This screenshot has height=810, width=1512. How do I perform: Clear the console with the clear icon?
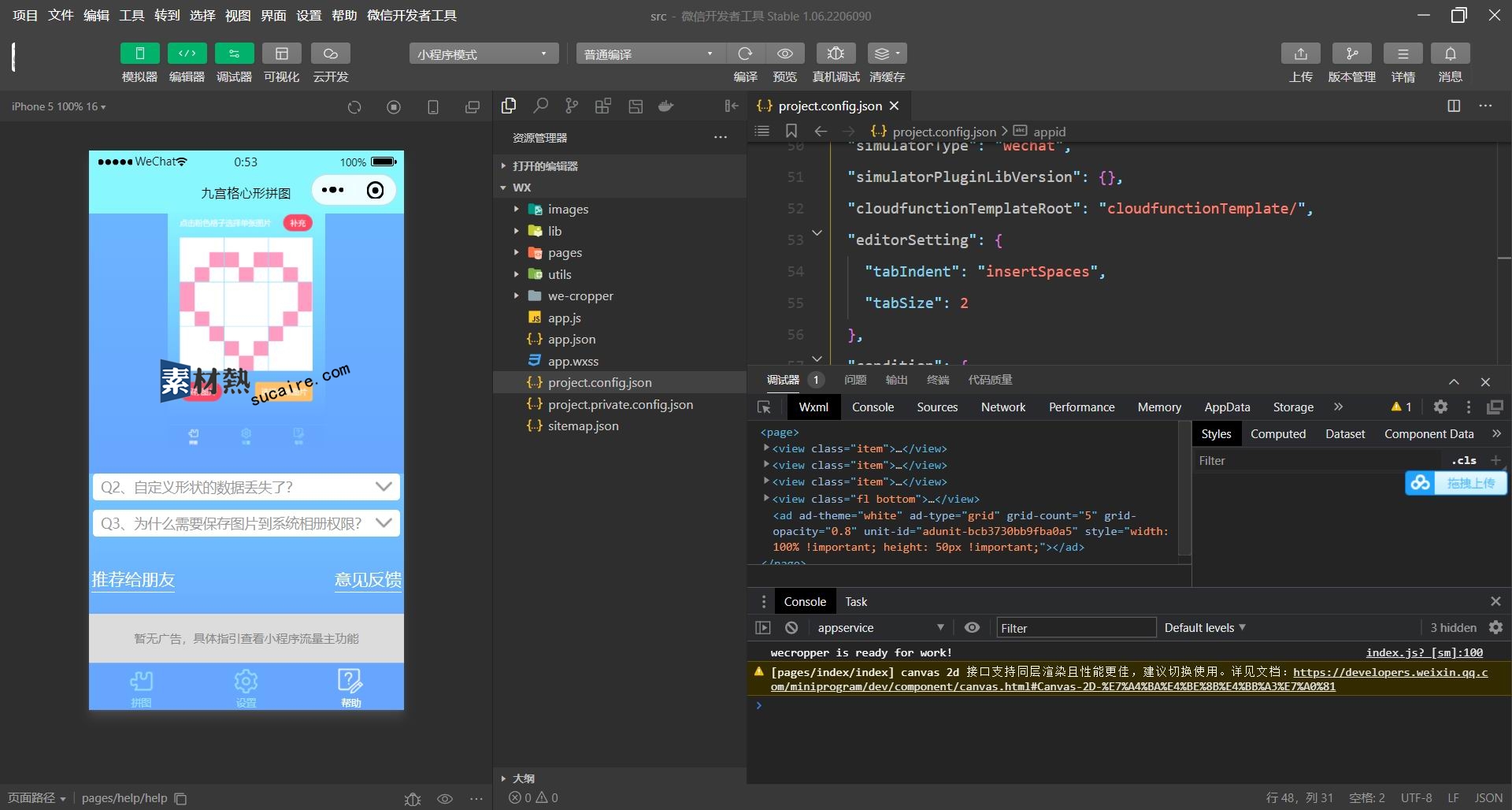pos(791,628)
